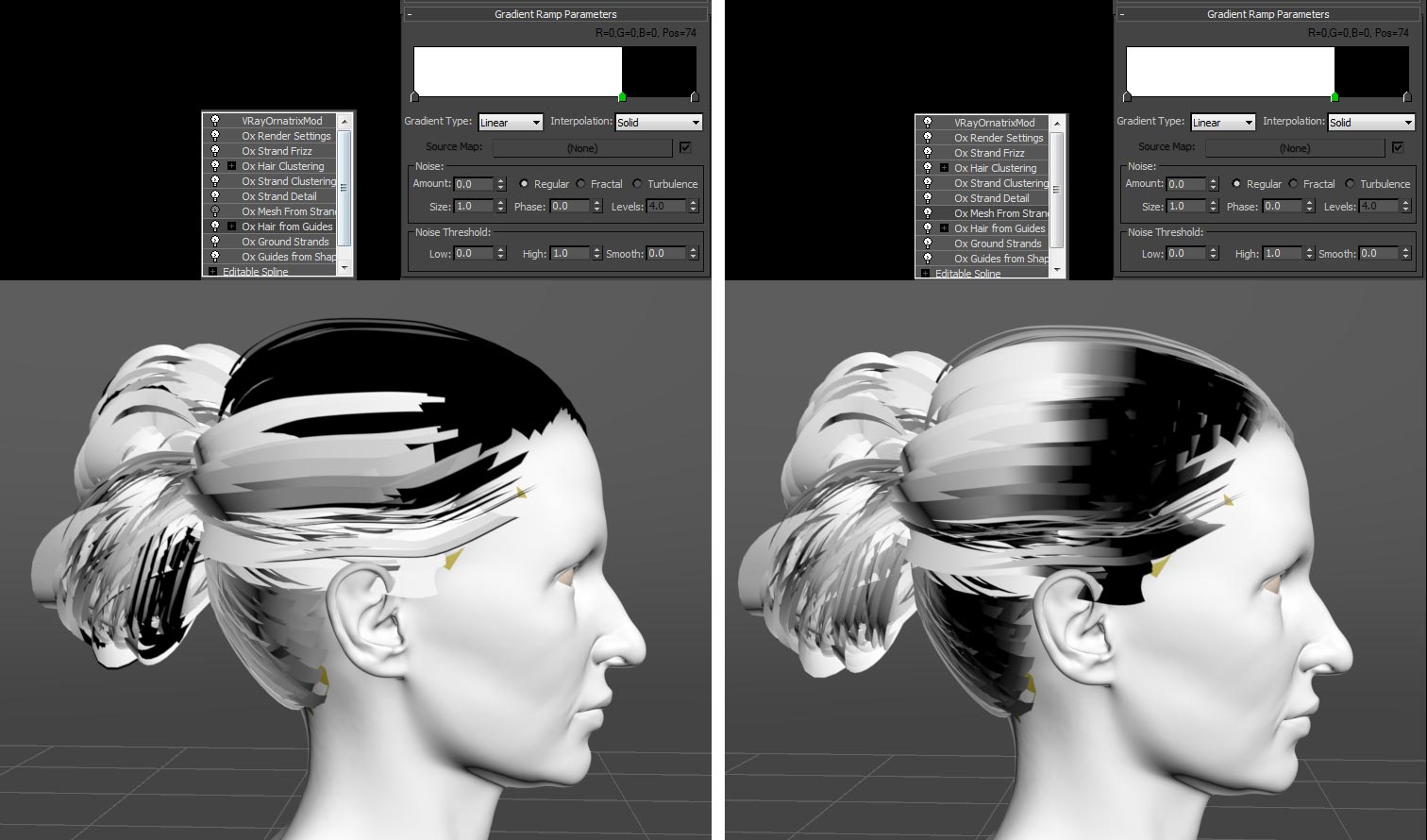Screen dimensions: 1427x840
Task: Expand Ox Hair Clustering in left stack
Action: tap(231, 166)
